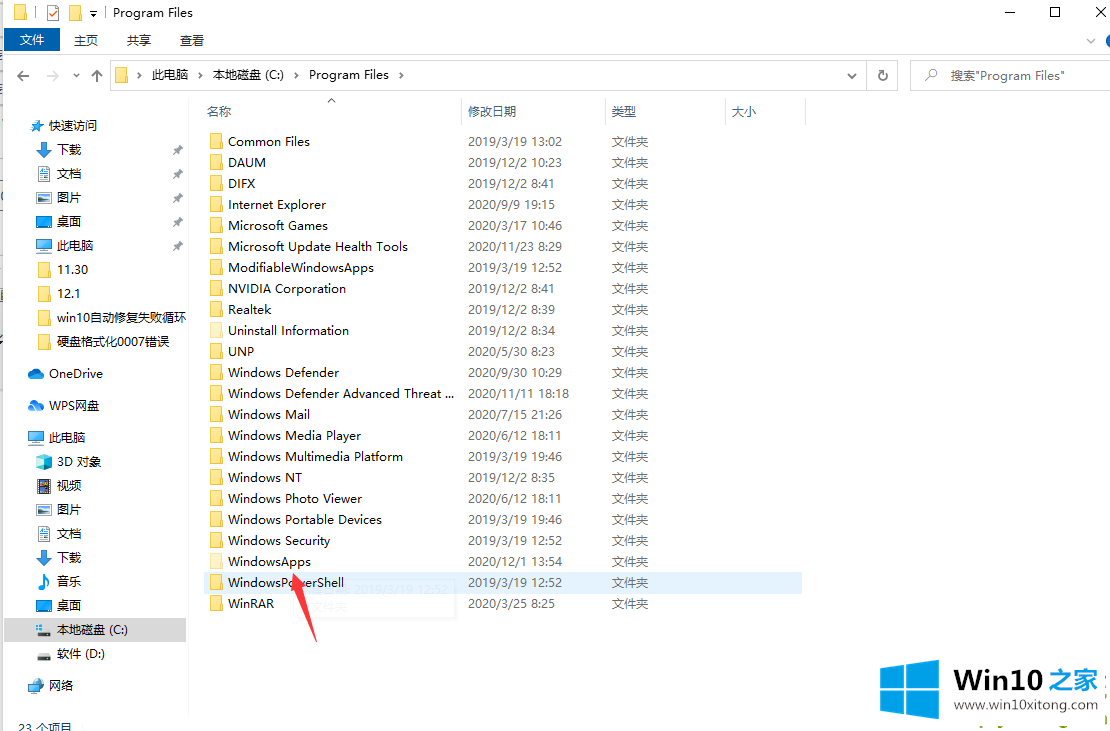Select OneDrive in the navigation pane

[x=75, y=374]
